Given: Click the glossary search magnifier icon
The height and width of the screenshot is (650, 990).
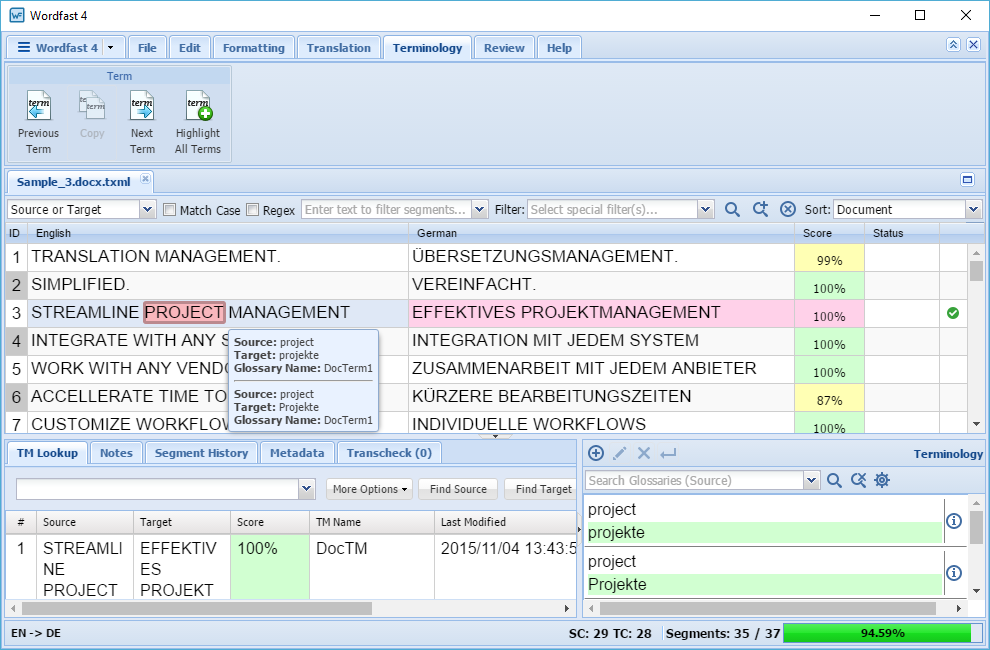Looking at the screenshot, I should point(834,481).
